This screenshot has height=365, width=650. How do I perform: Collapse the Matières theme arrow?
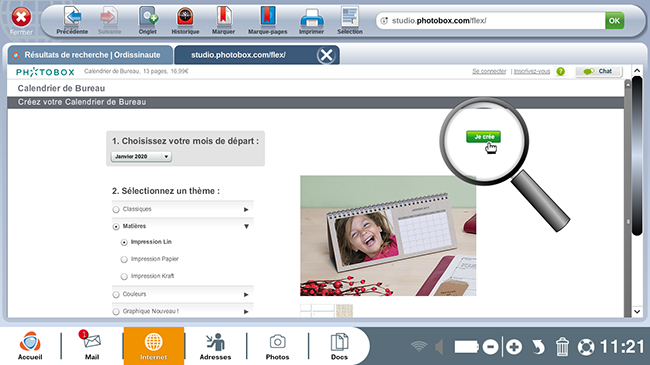point(246,226)
